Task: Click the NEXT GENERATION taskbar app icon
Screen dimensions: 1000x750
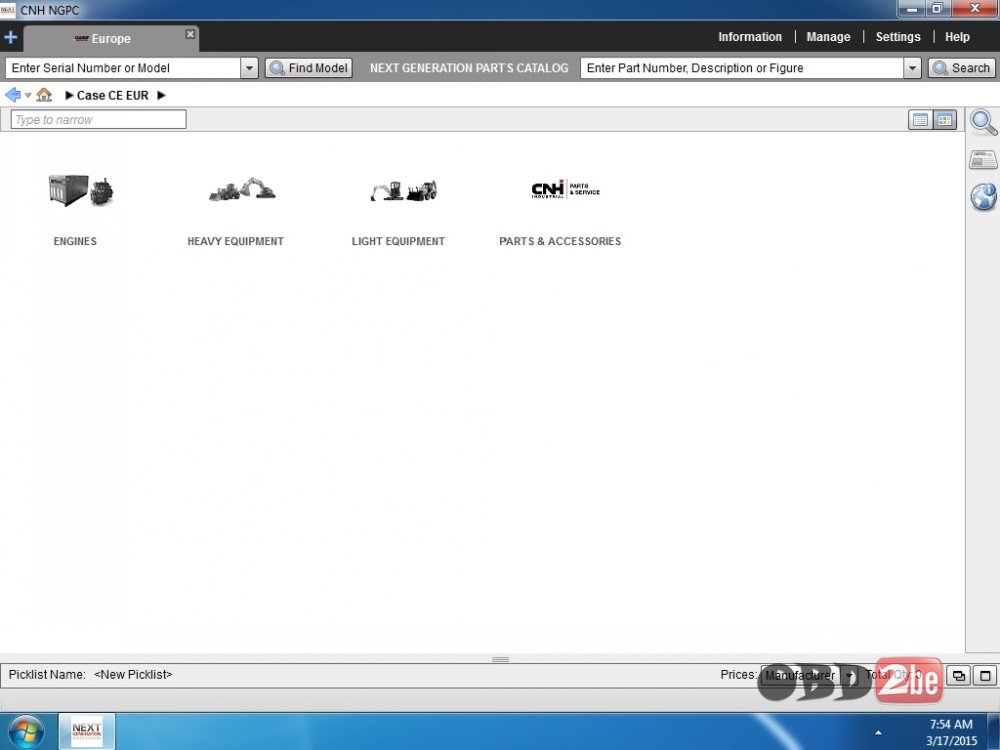Action: [x=87, y=731]
